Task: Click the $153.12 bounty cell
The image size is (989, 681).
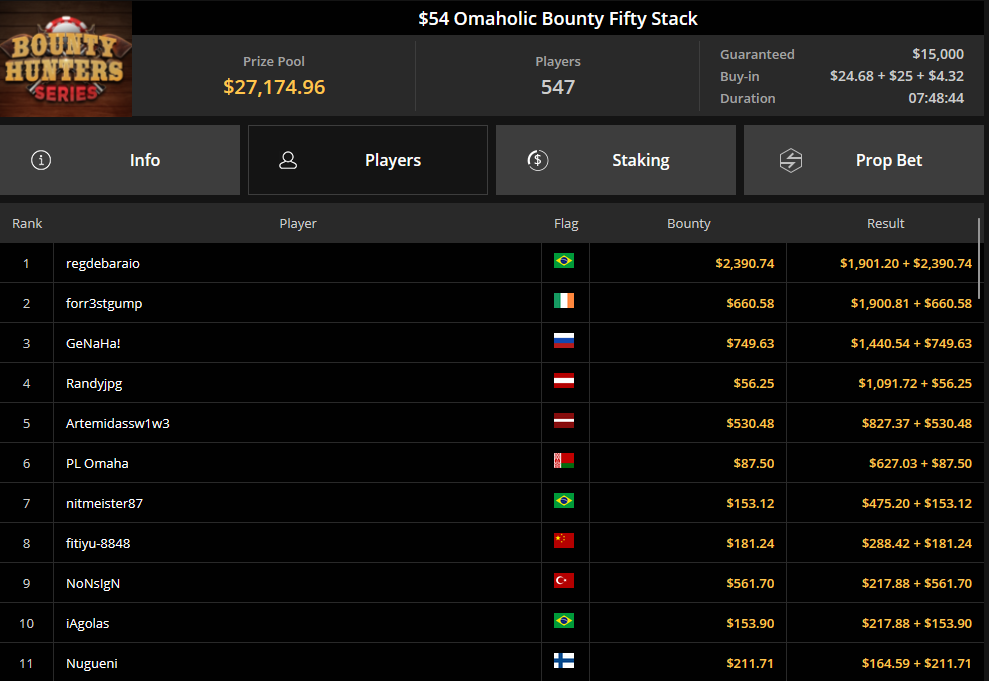Action: [750, 503]
